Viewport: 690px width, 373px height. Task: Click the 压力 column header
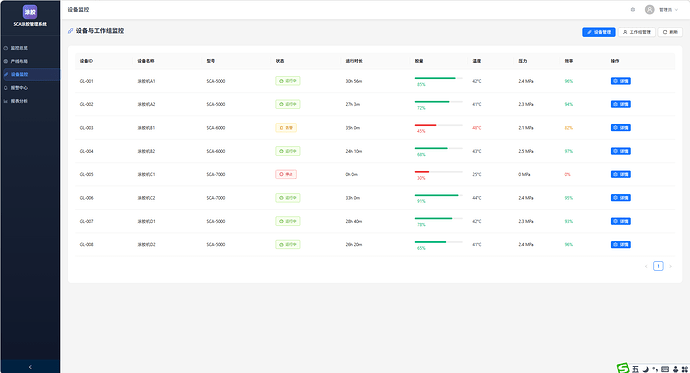click(523, 61)
